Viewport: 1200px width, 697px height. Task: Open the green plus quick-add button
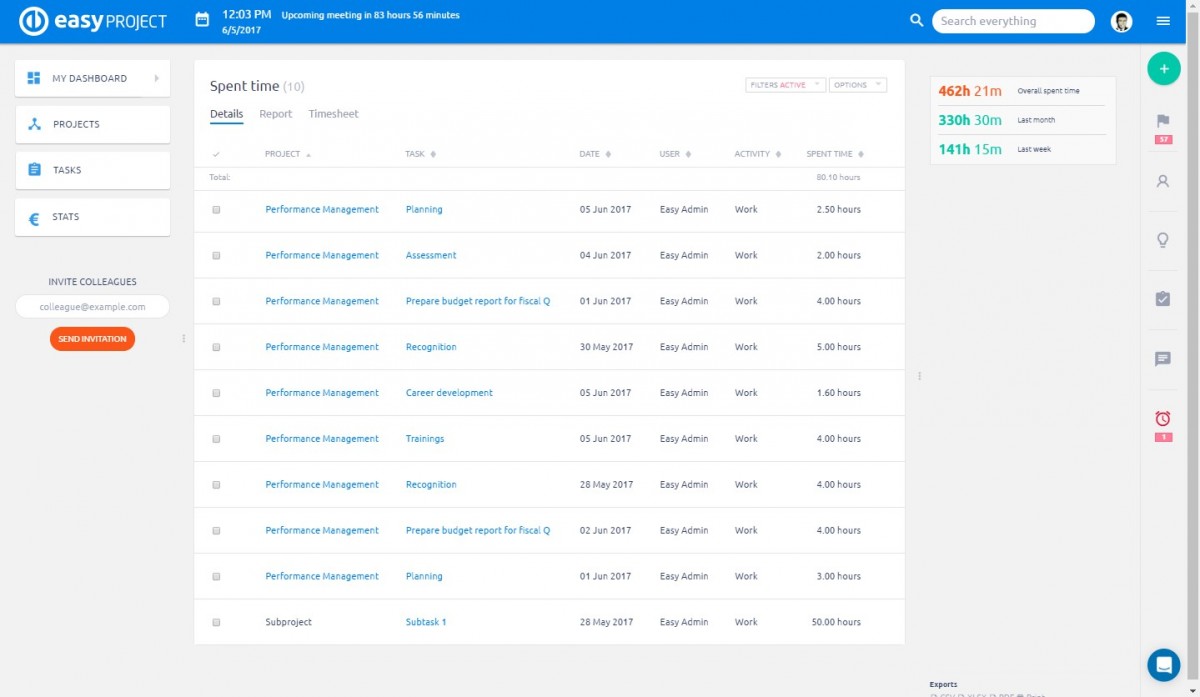click(x=1163, y=68)
